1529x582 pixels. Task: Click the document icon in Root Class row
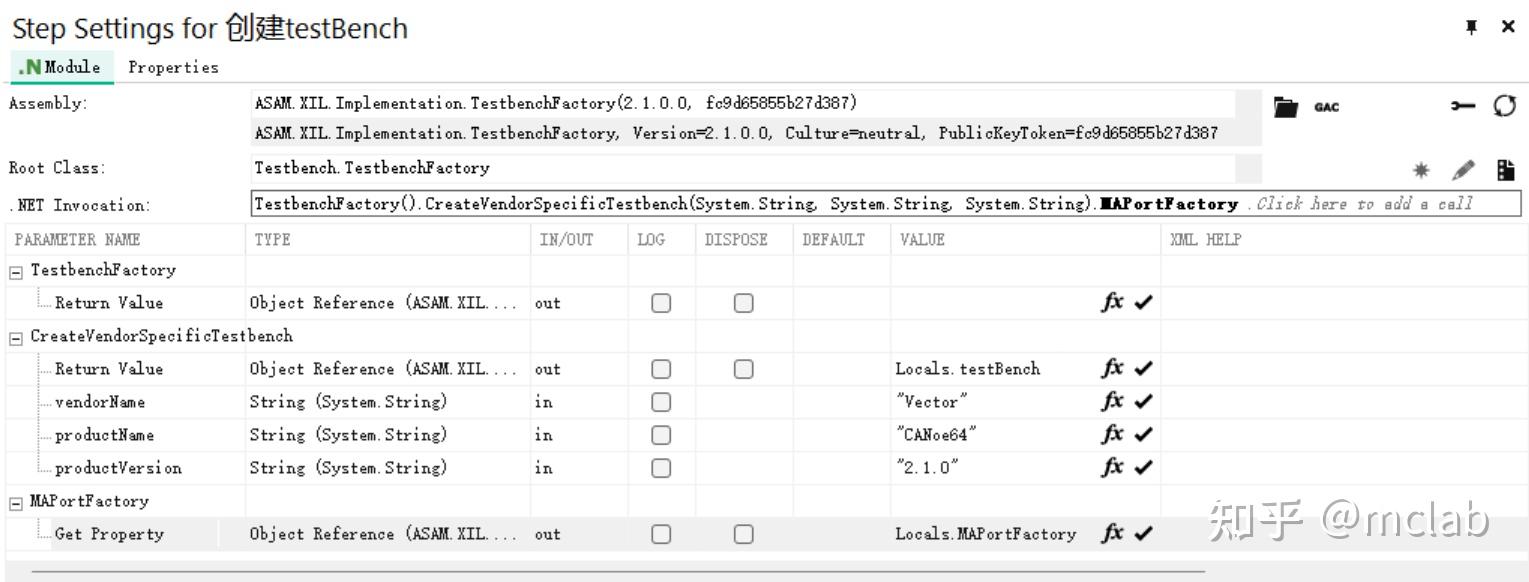point(1505,170)
